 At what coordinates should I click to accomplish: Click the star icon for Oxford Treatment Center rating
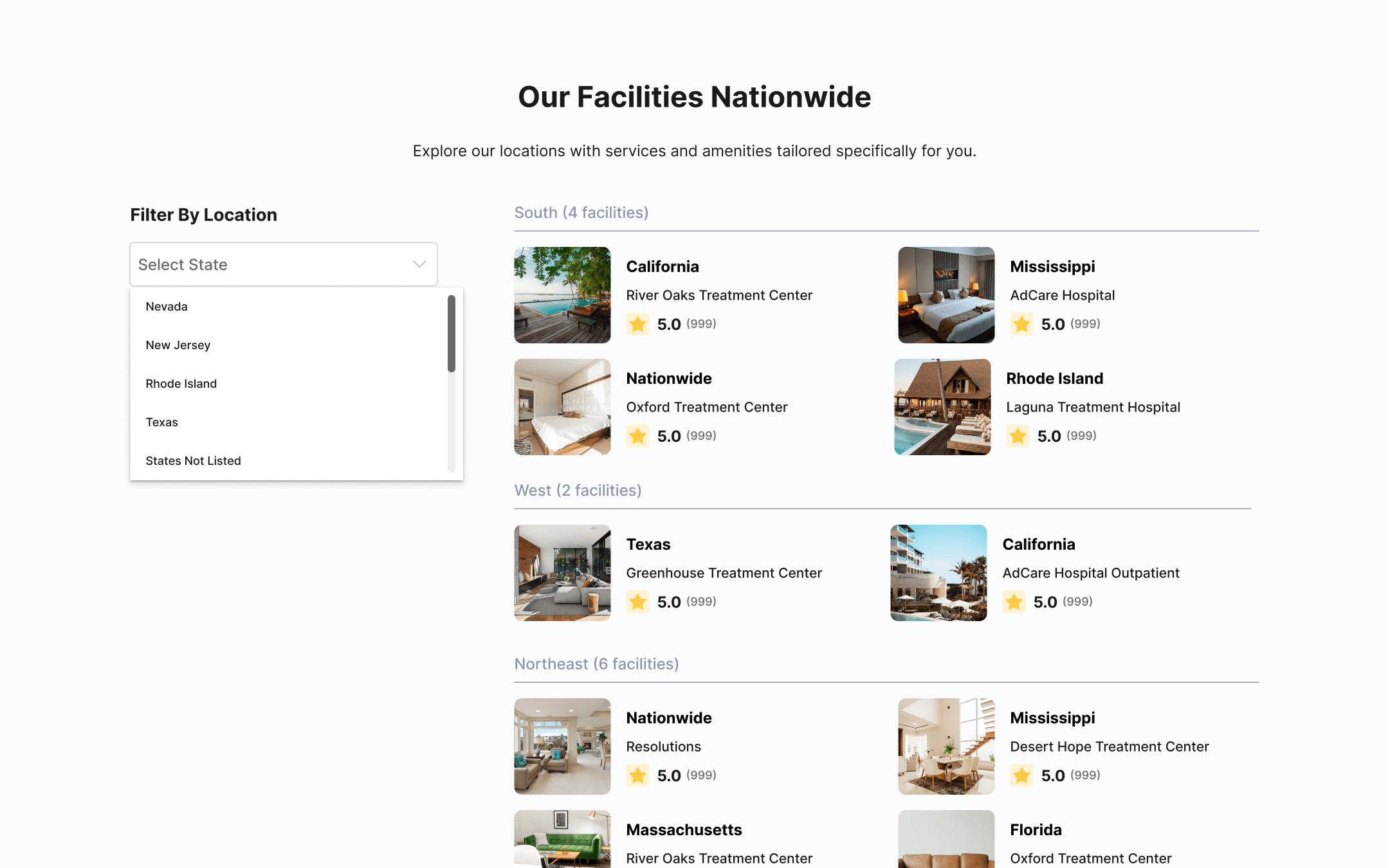(x=637, y=436)
